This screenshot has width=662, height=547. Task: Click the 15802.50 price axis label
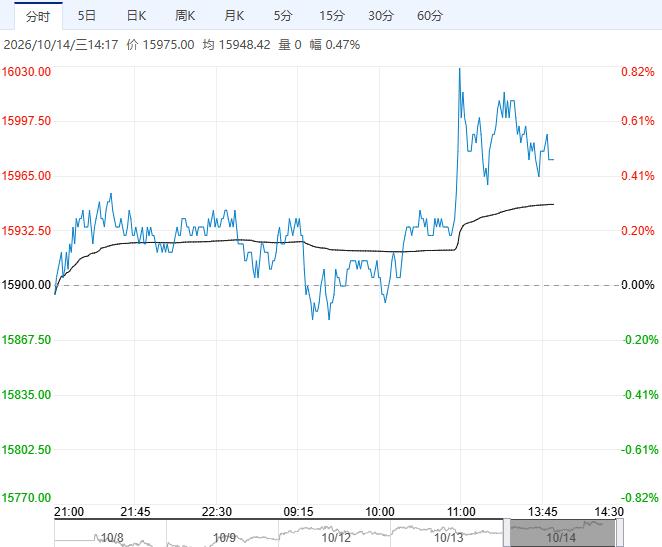tap(26, 450)
